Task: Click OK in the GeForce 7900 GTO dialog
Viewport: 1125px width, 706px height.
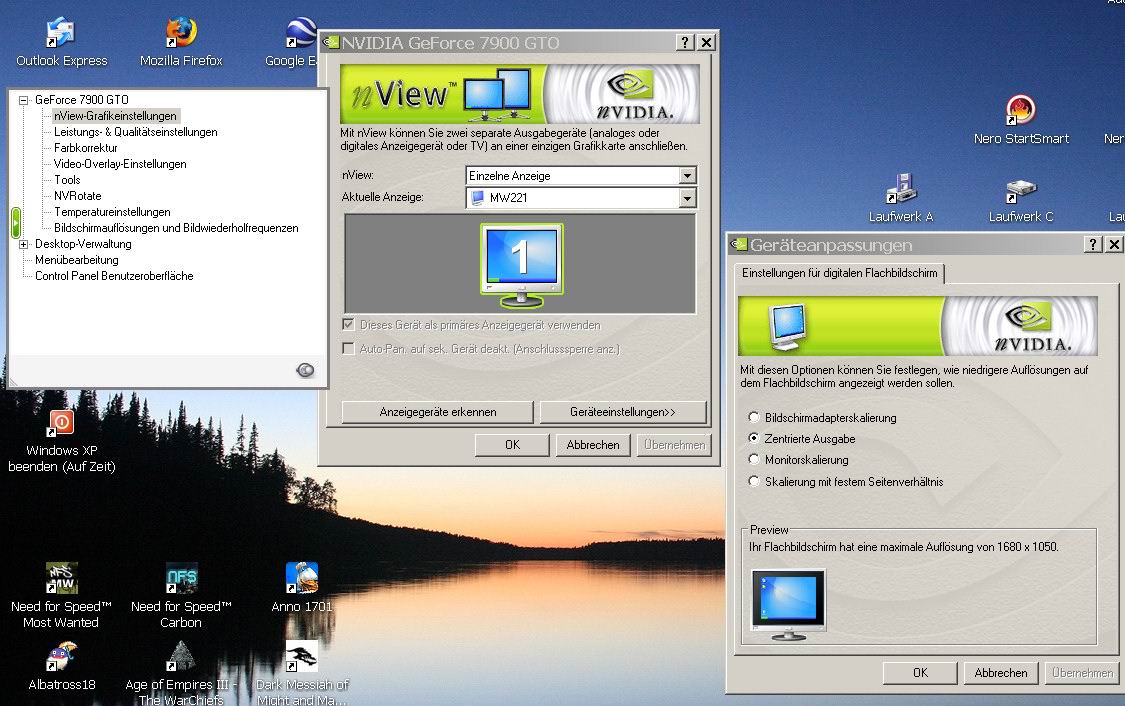Action: click(512, 445)
